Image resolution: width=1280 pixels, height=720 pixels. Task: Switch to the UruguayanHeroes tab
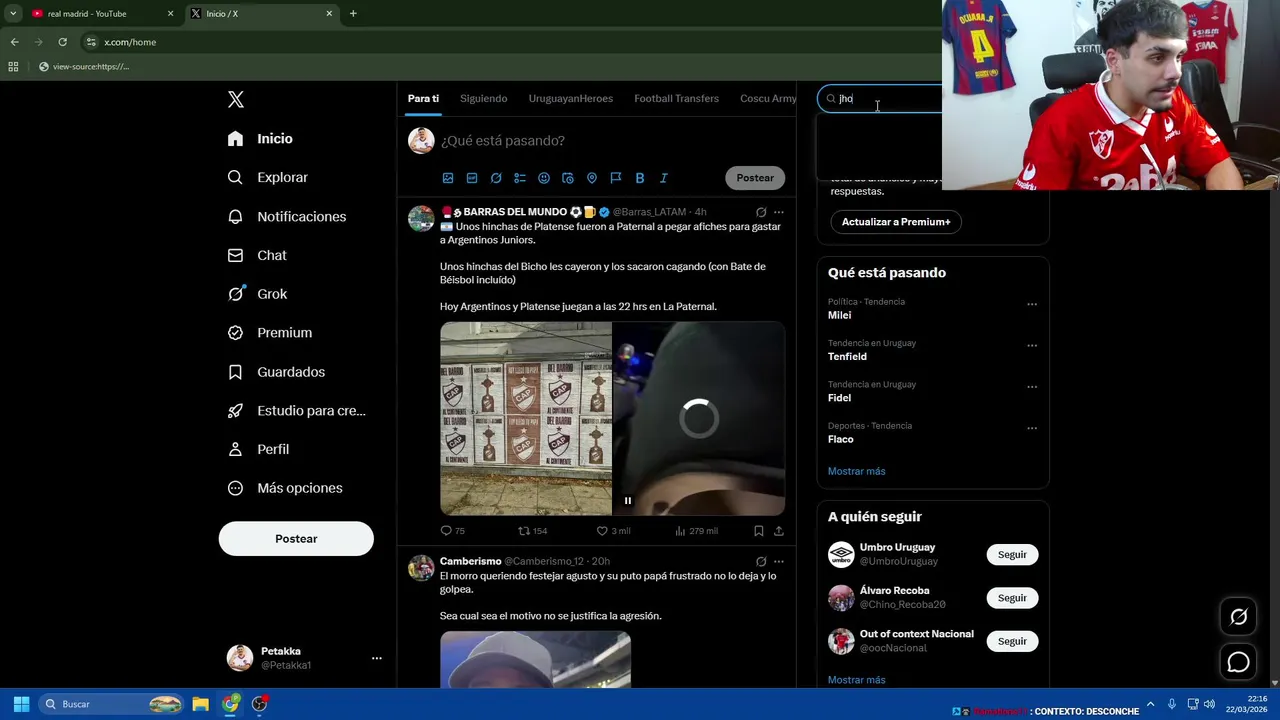[x=571, y=98]
